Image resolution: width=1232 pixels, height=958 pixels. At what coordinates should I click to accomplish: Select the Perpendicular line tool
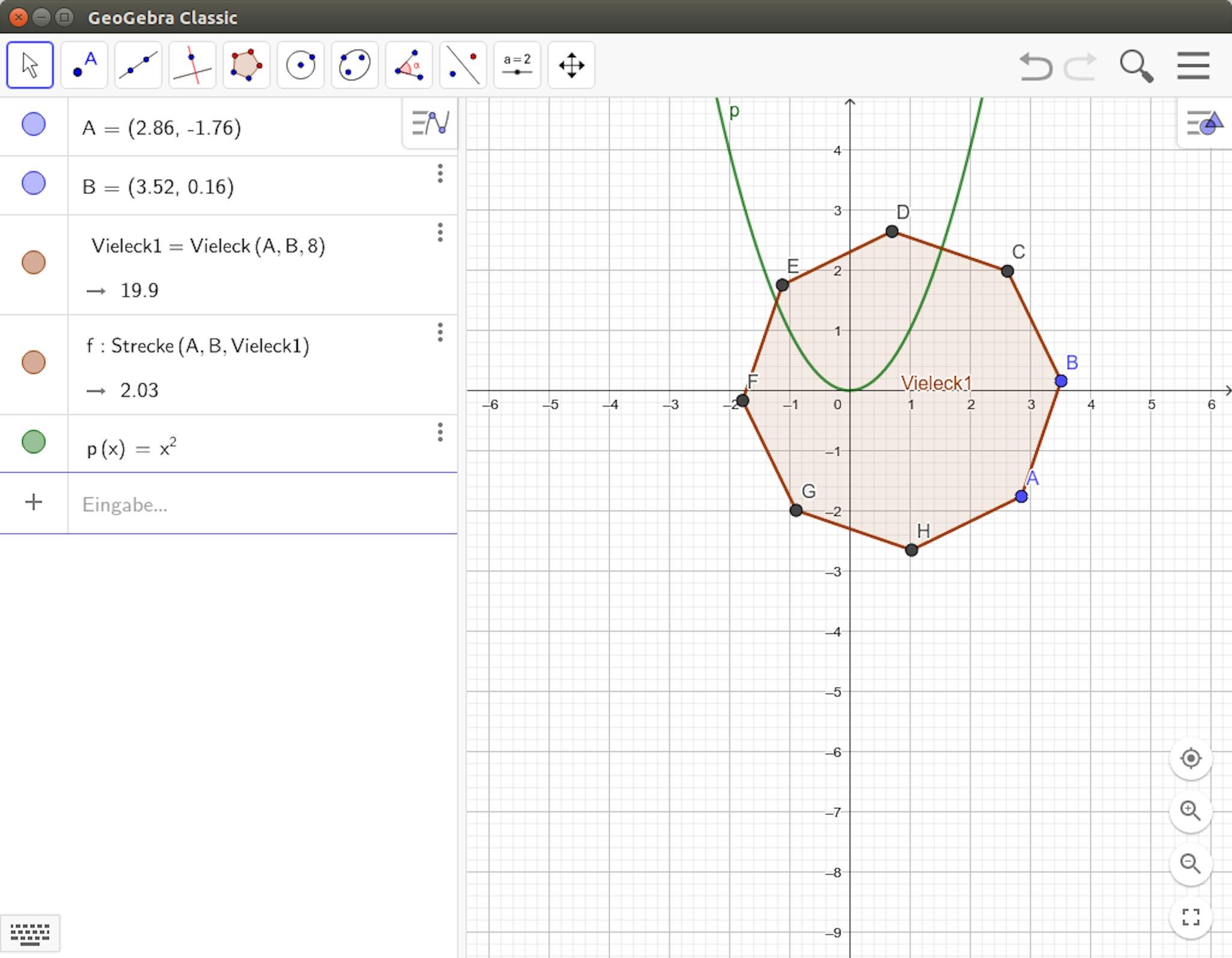[192, 65]
